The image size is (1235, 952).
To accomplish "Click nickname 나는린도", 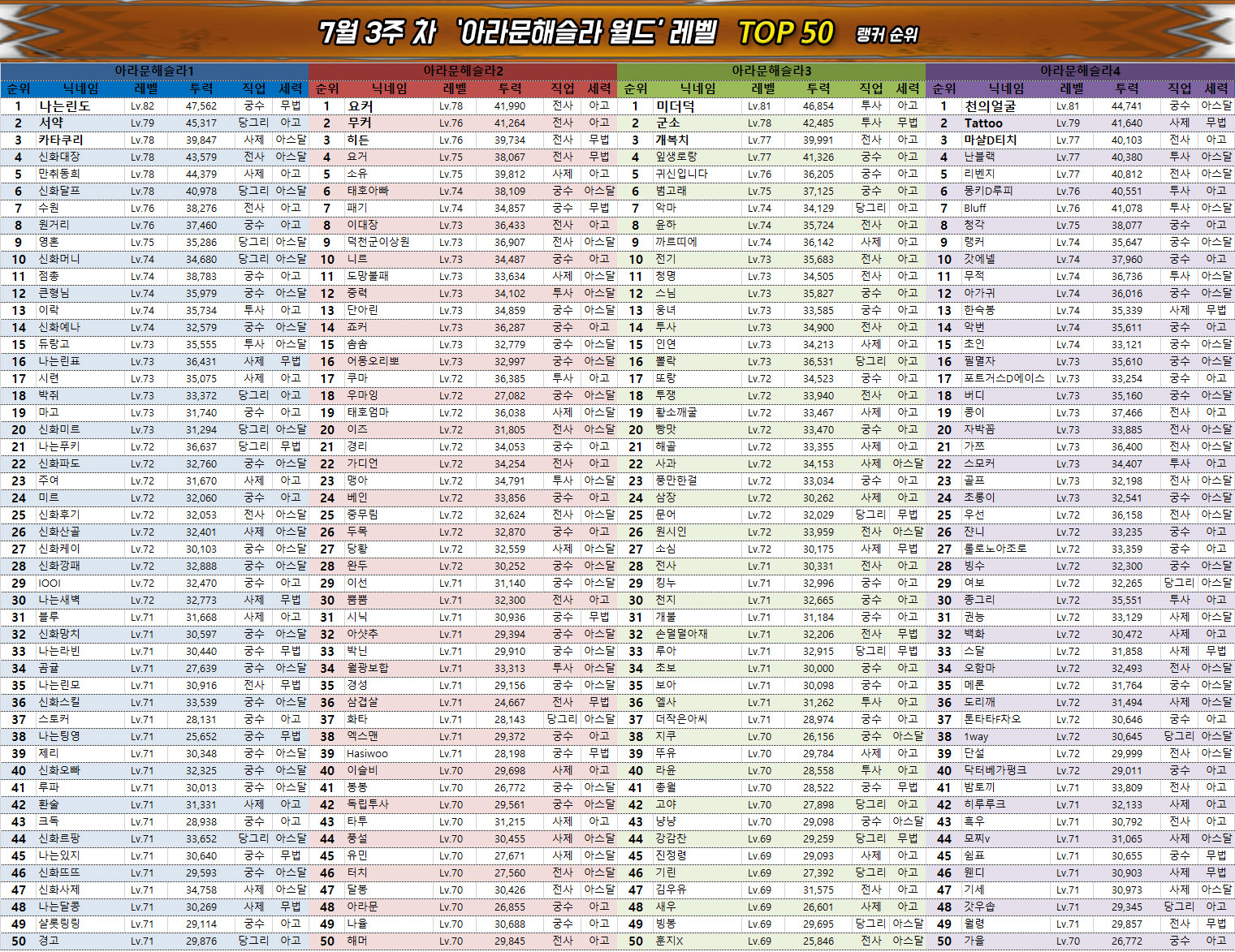I will (x=65, y=106).
